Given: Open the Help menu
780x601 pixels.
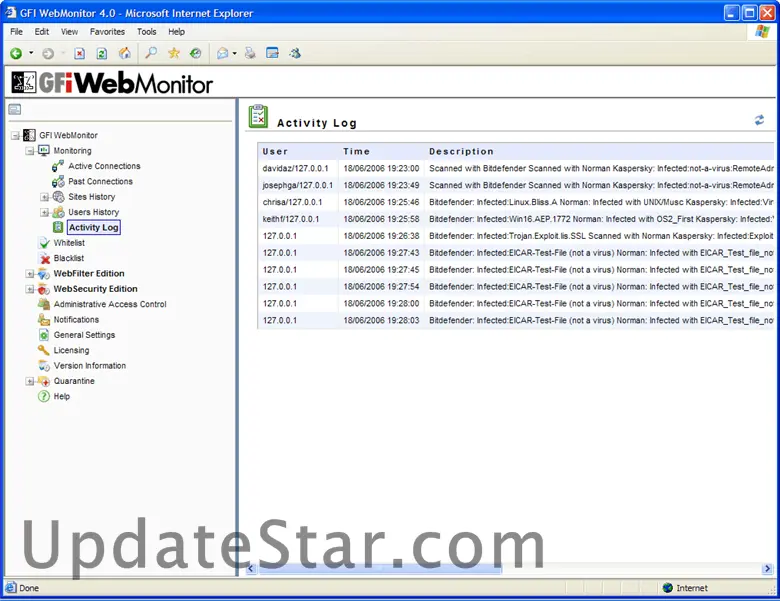Looking at the screenshot, I should (177, 32).
